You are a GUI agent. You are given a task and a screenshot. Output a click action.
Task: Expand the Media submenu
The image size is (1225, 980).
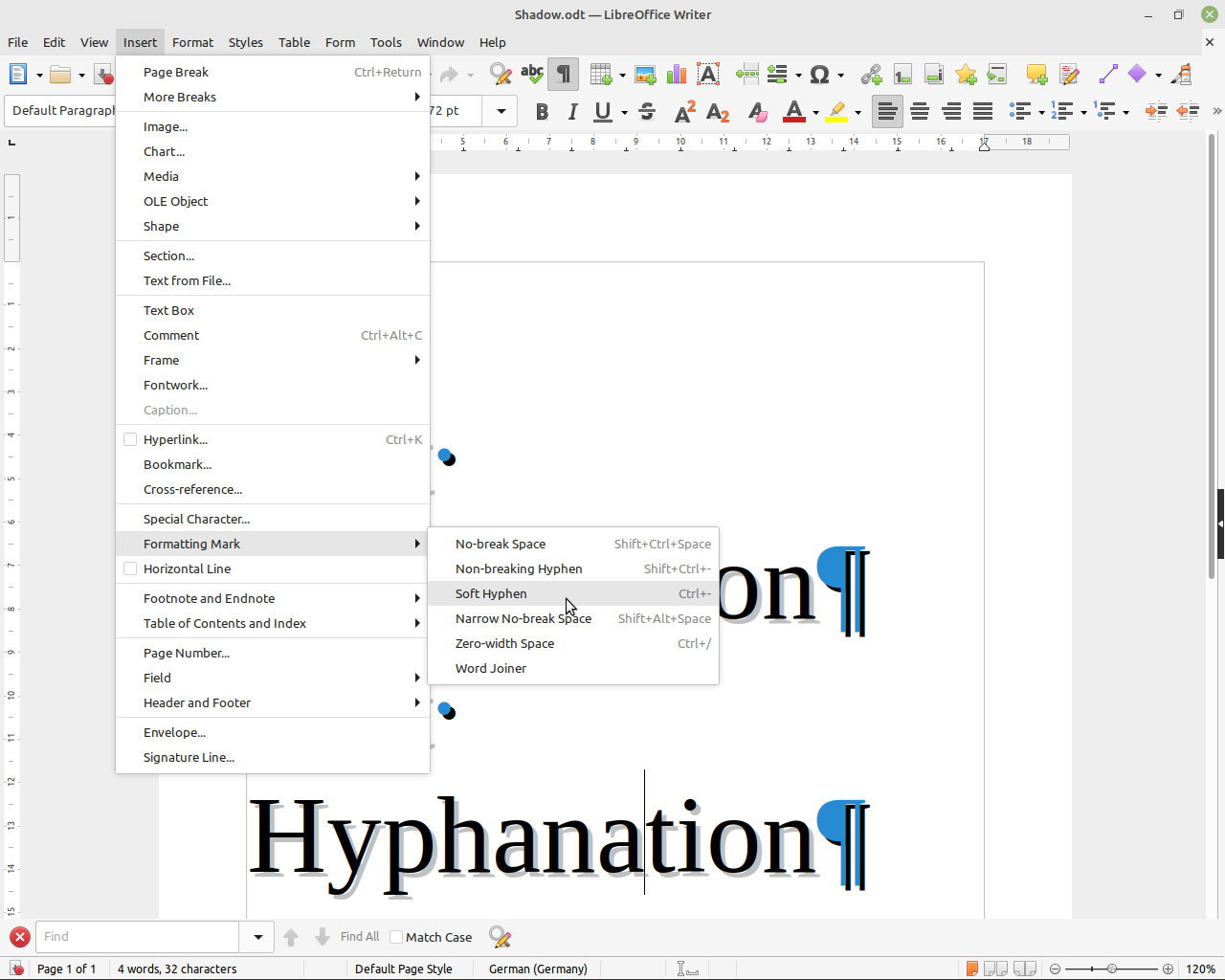tap(273, 176)
